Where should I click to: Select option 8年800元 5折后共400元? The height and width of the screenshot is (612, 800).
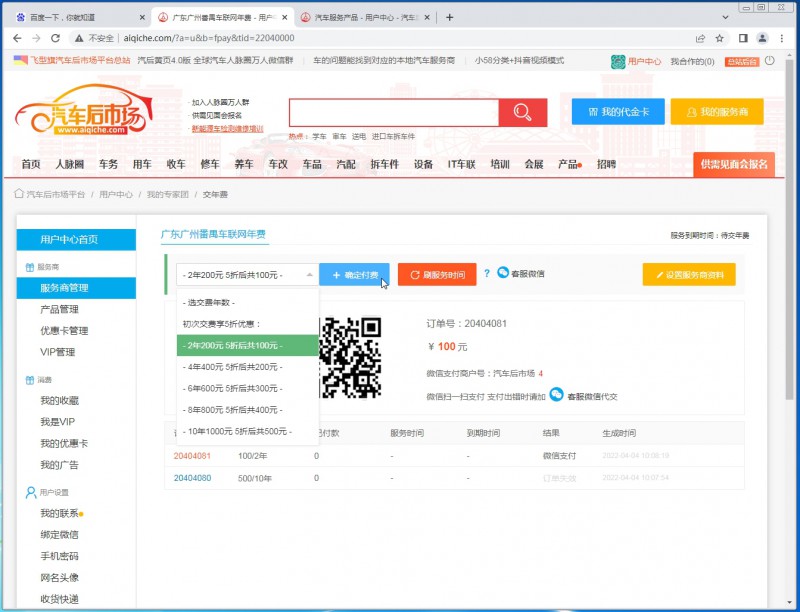247,410
